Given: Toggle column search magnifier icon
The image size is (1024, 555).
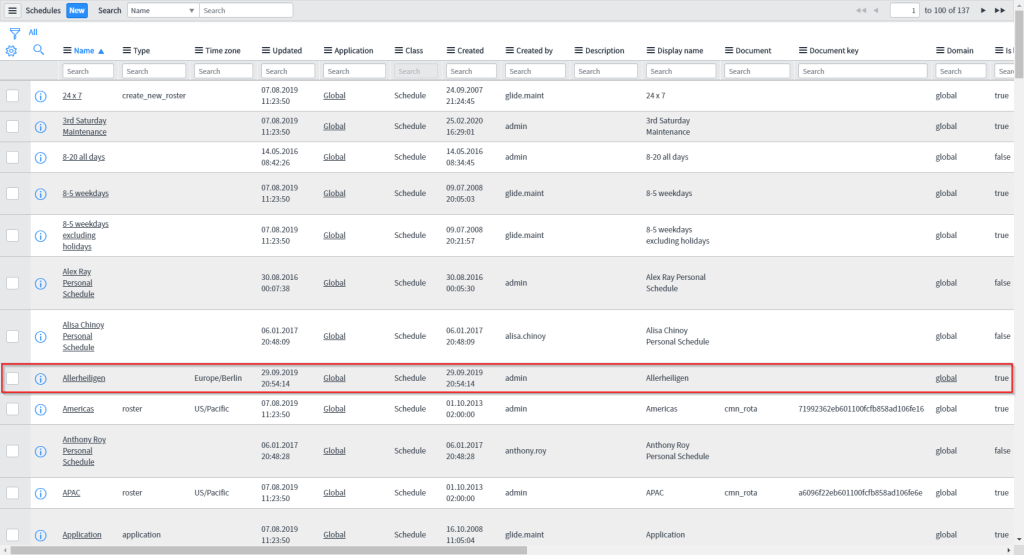Looking at the screenshot, I should pos(39,50).
